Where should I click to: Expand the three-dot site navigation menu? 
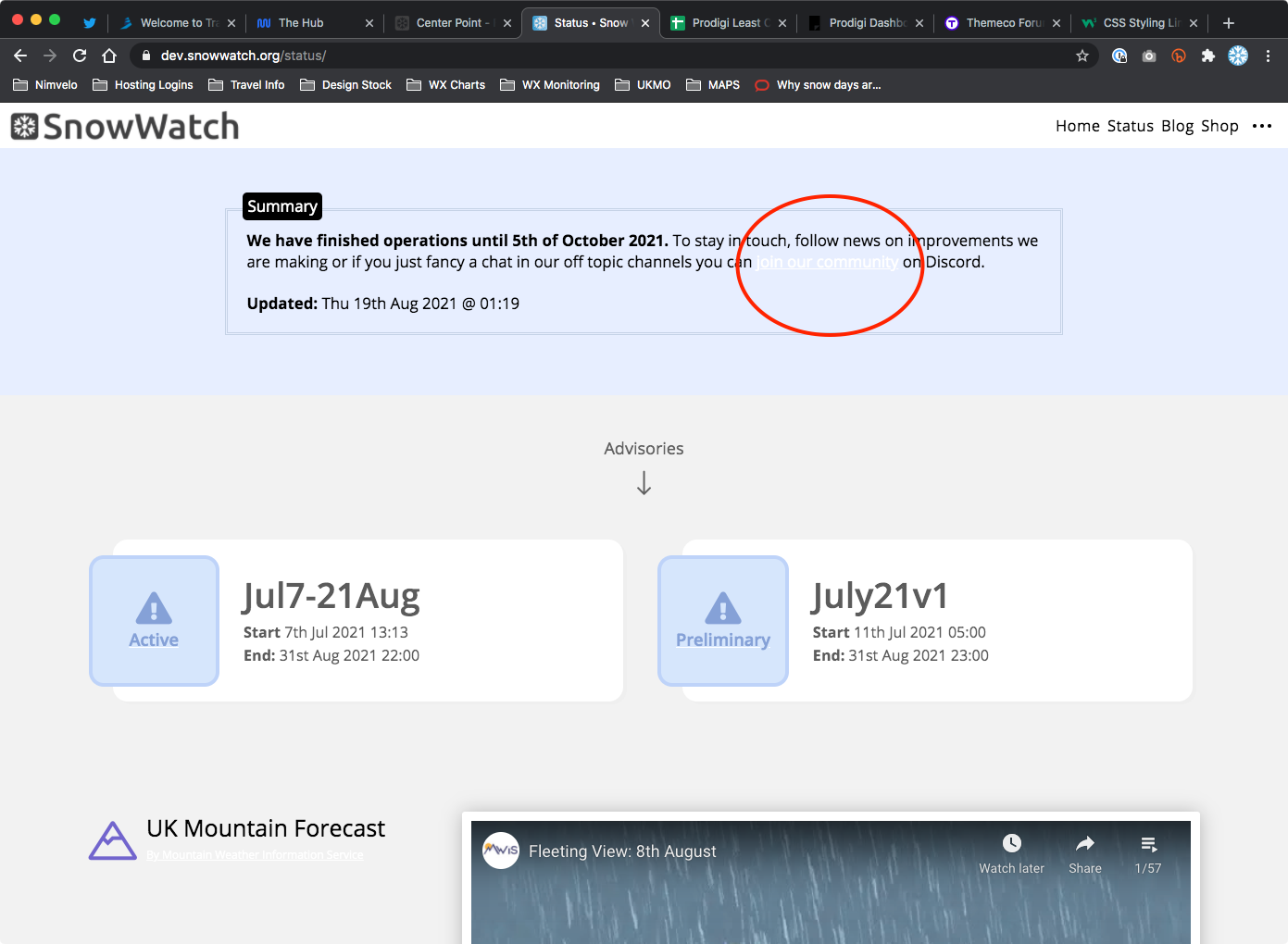[1262, 126]
